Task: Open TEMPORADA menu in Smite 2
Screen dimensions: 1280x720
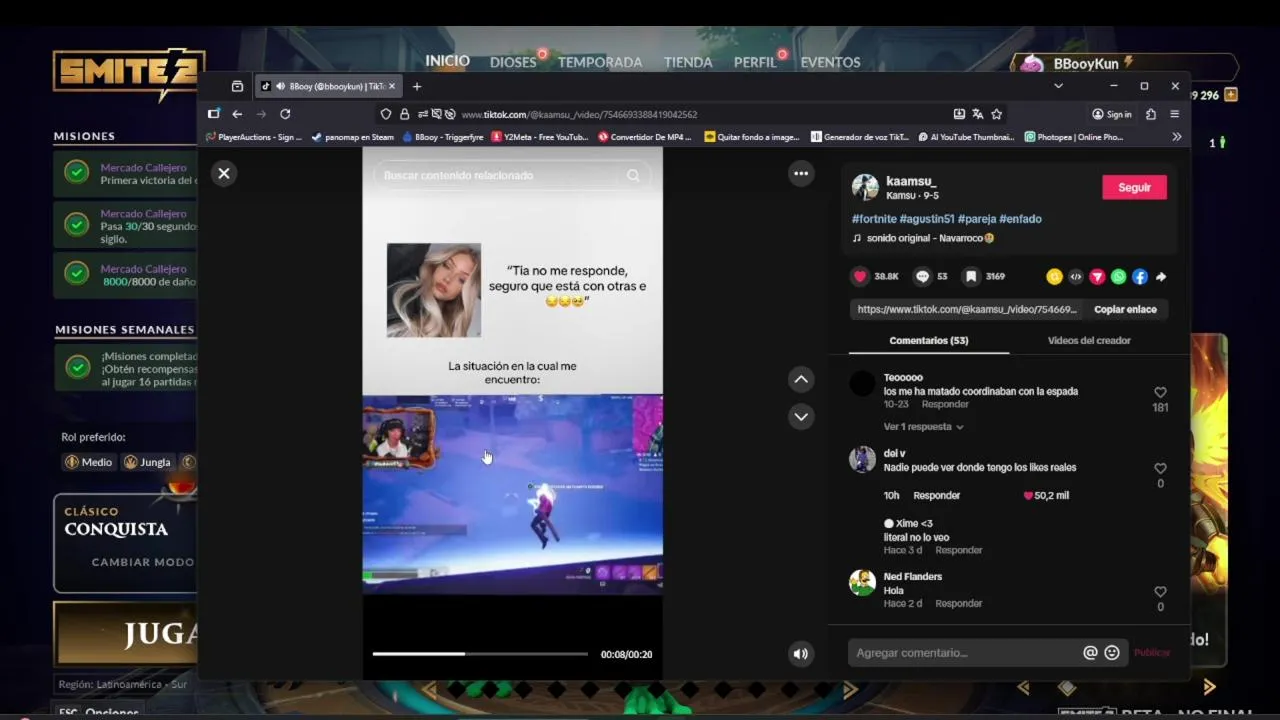Action: tap(600, 62)
